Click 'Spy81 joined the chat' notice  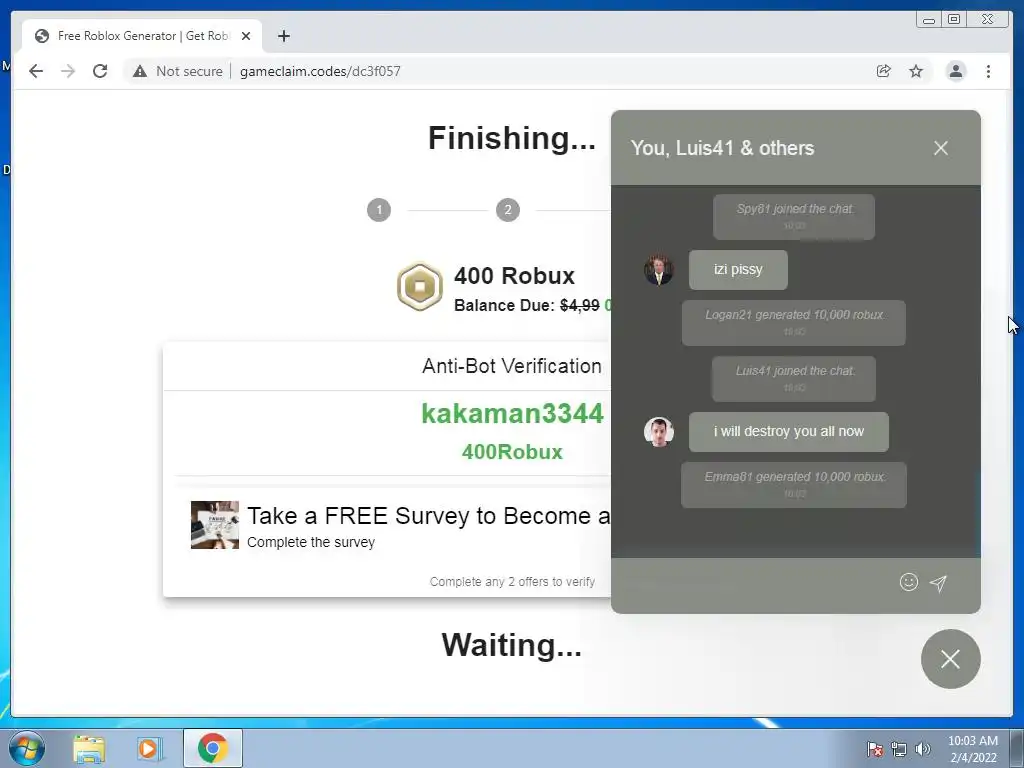(x=793, y=217)
